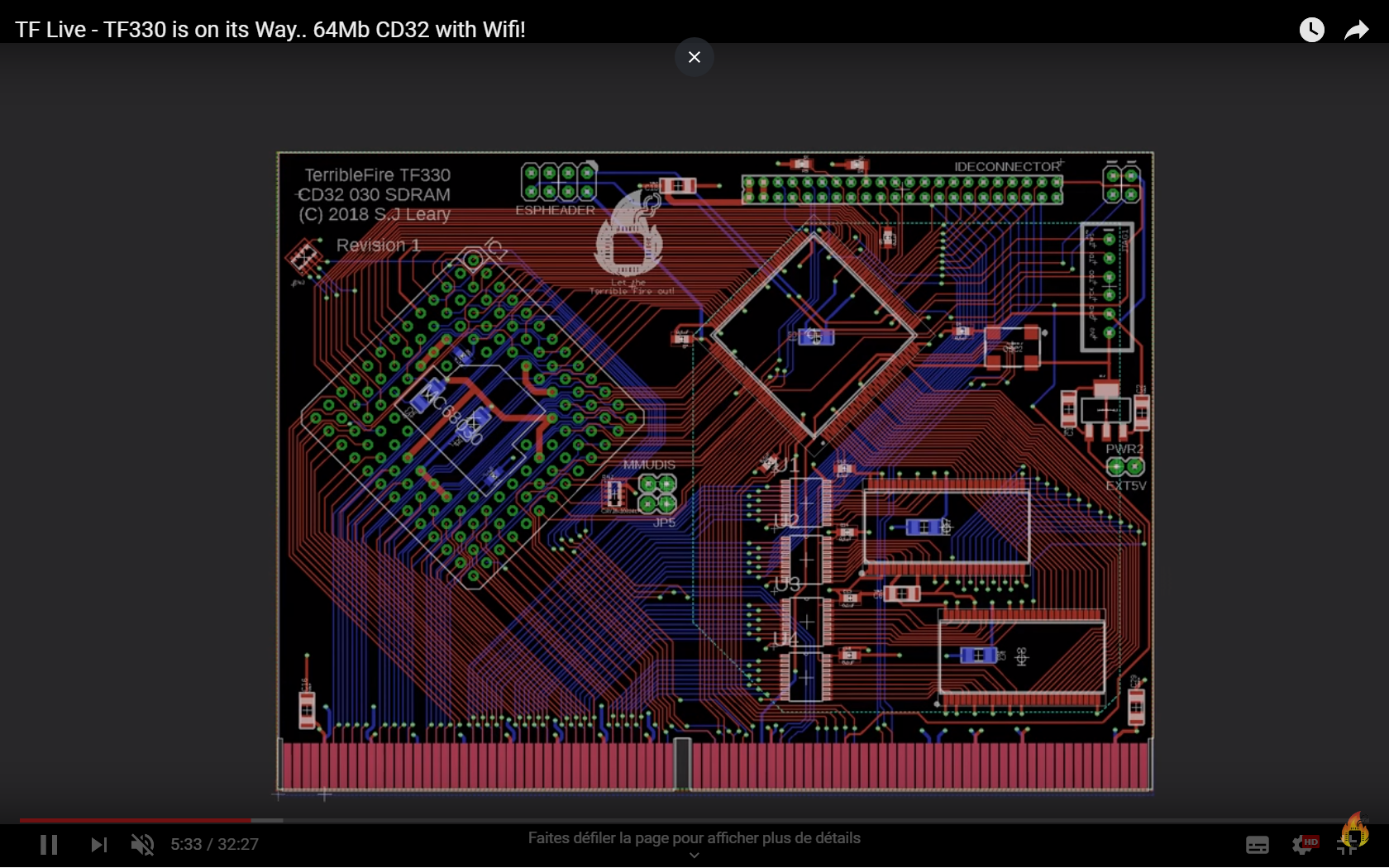The width and height of the screenshot is (1389, 868).
Task: Save video to Watch Later
Action: (x=1312, y=30)
